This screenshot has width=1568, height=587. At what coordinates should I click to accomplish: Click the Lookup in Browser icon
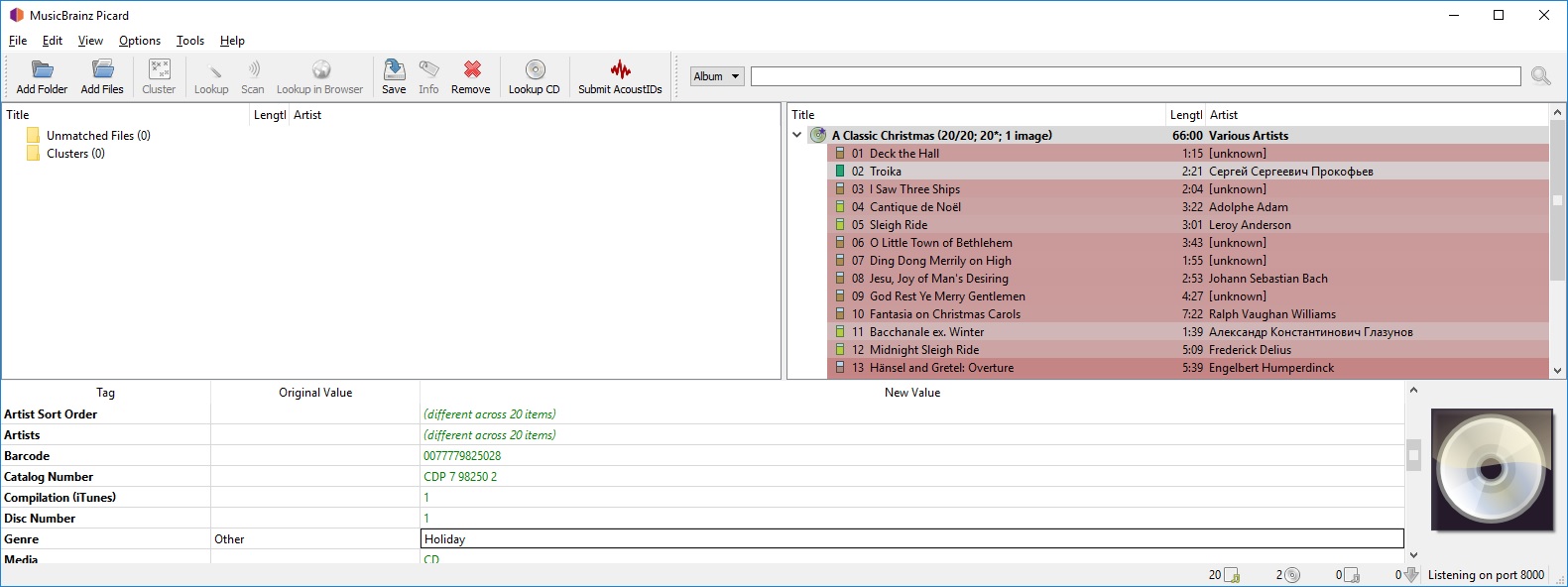point(320,68)
